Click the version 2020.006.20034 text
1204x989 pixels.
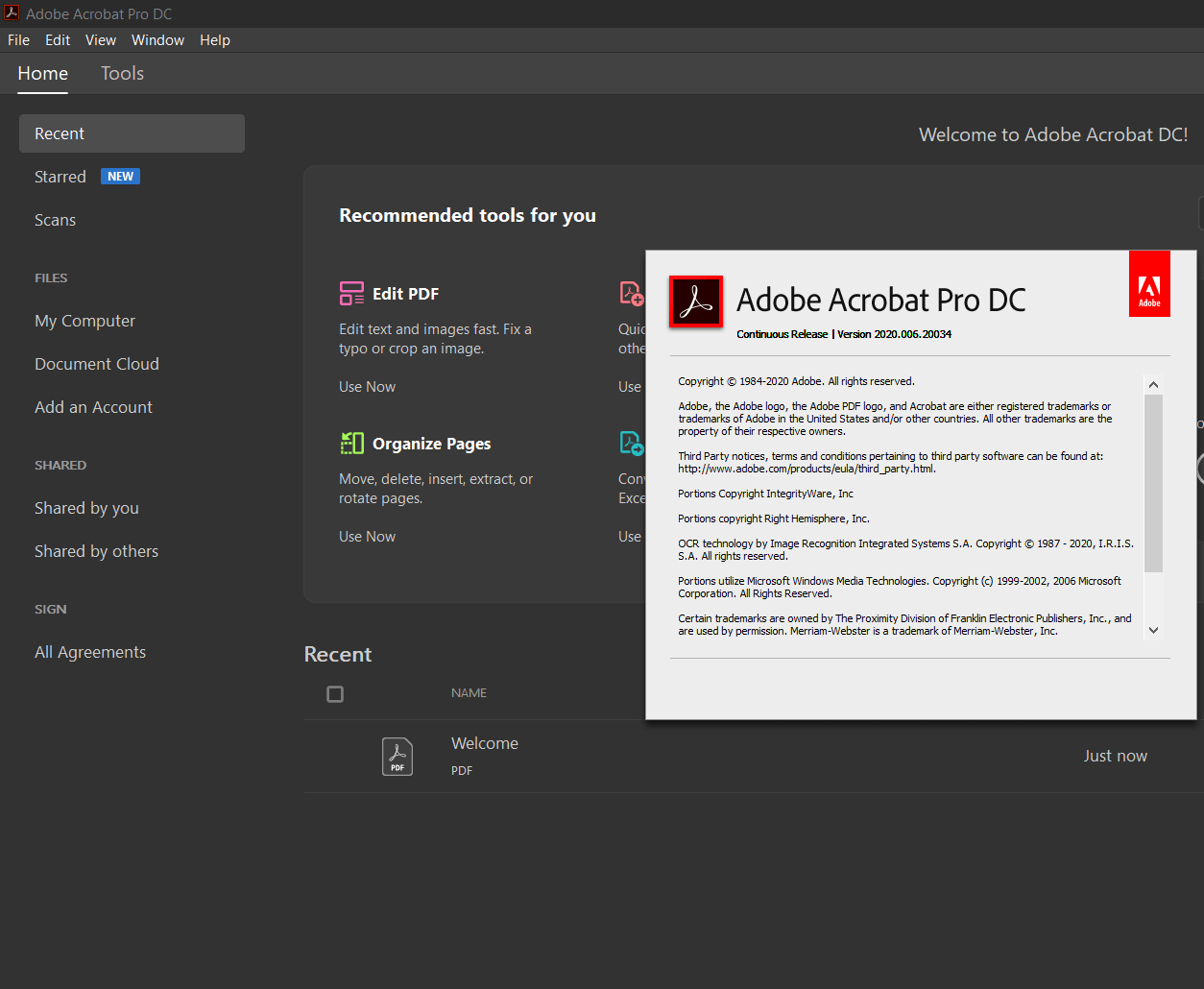pos(895,334)
